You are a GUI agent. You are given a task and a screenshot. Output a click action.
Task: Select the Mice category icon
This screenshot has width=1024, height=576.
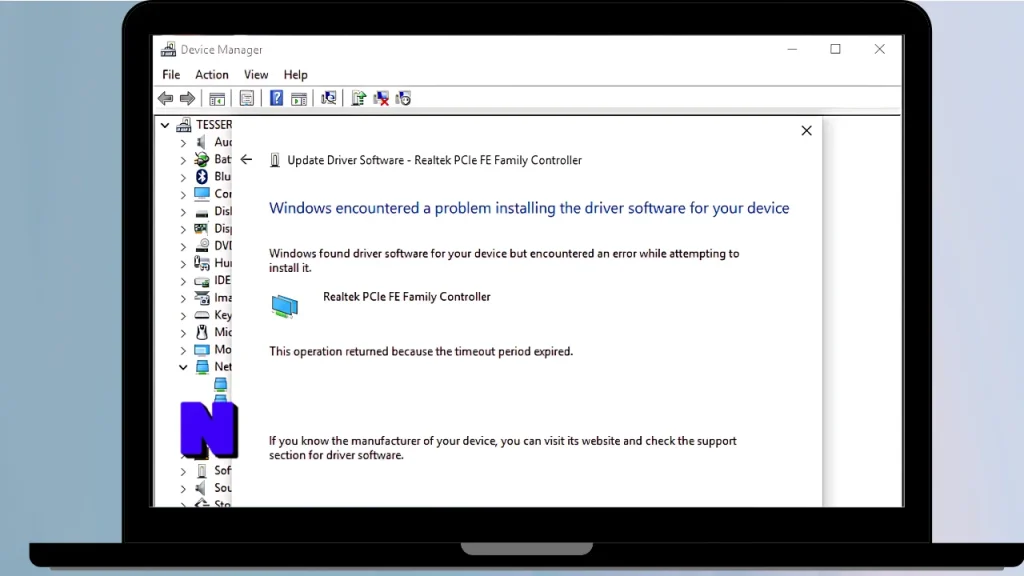click(x=202, y=332)
